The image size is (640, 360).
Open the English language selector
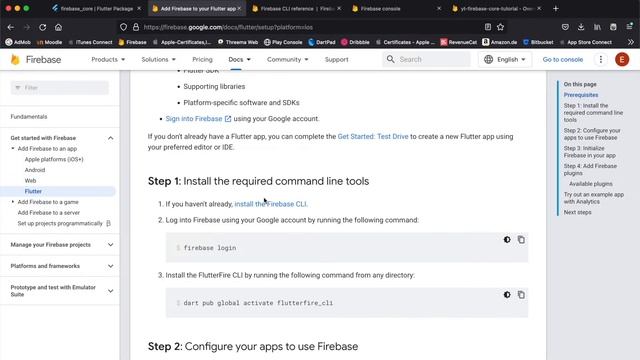[x=505, y=60]
